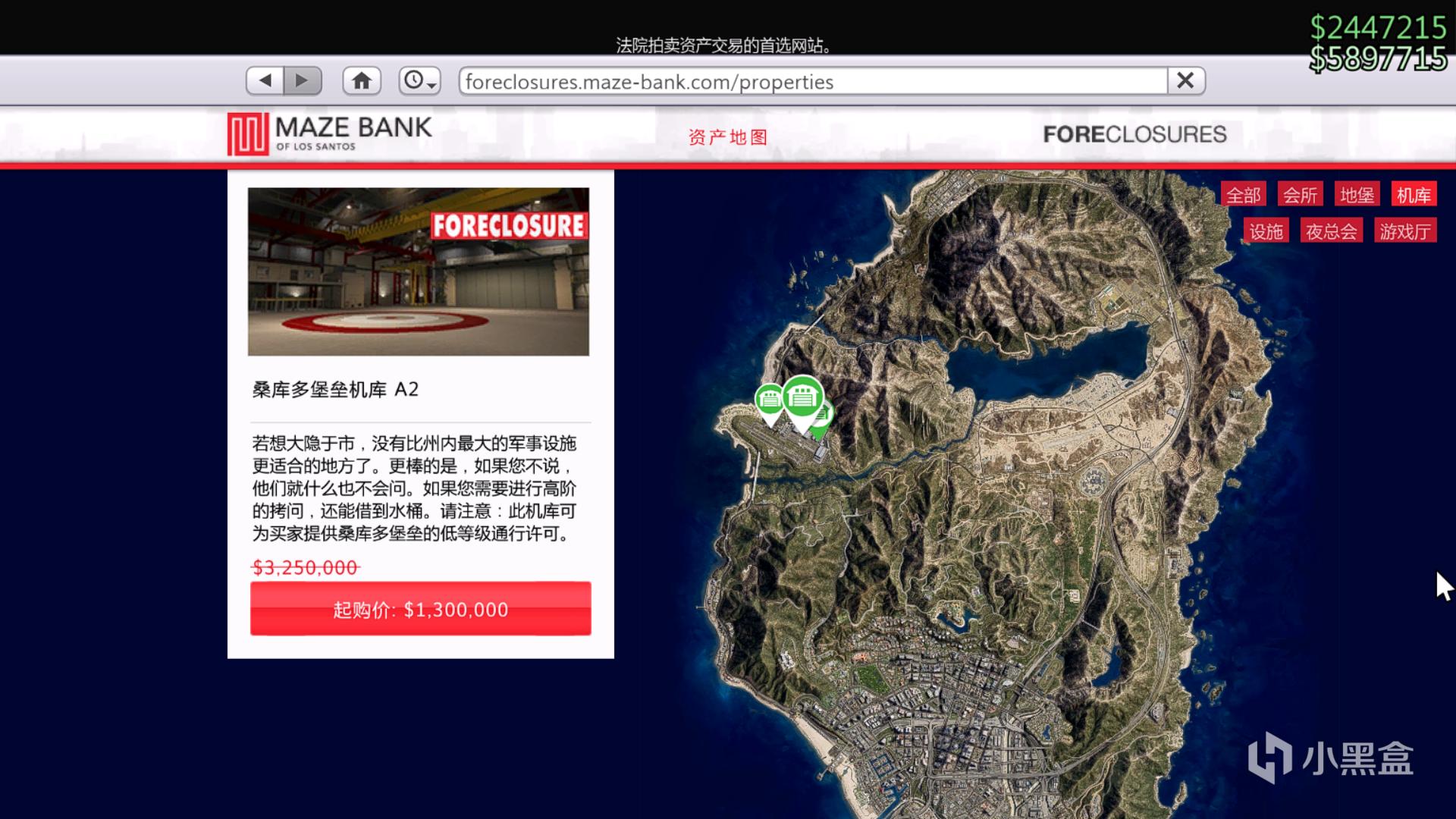Click the 起购价 $1,300,000 purchase button
The height and width of the screenshot is (819, 1456).
[420, 609]
